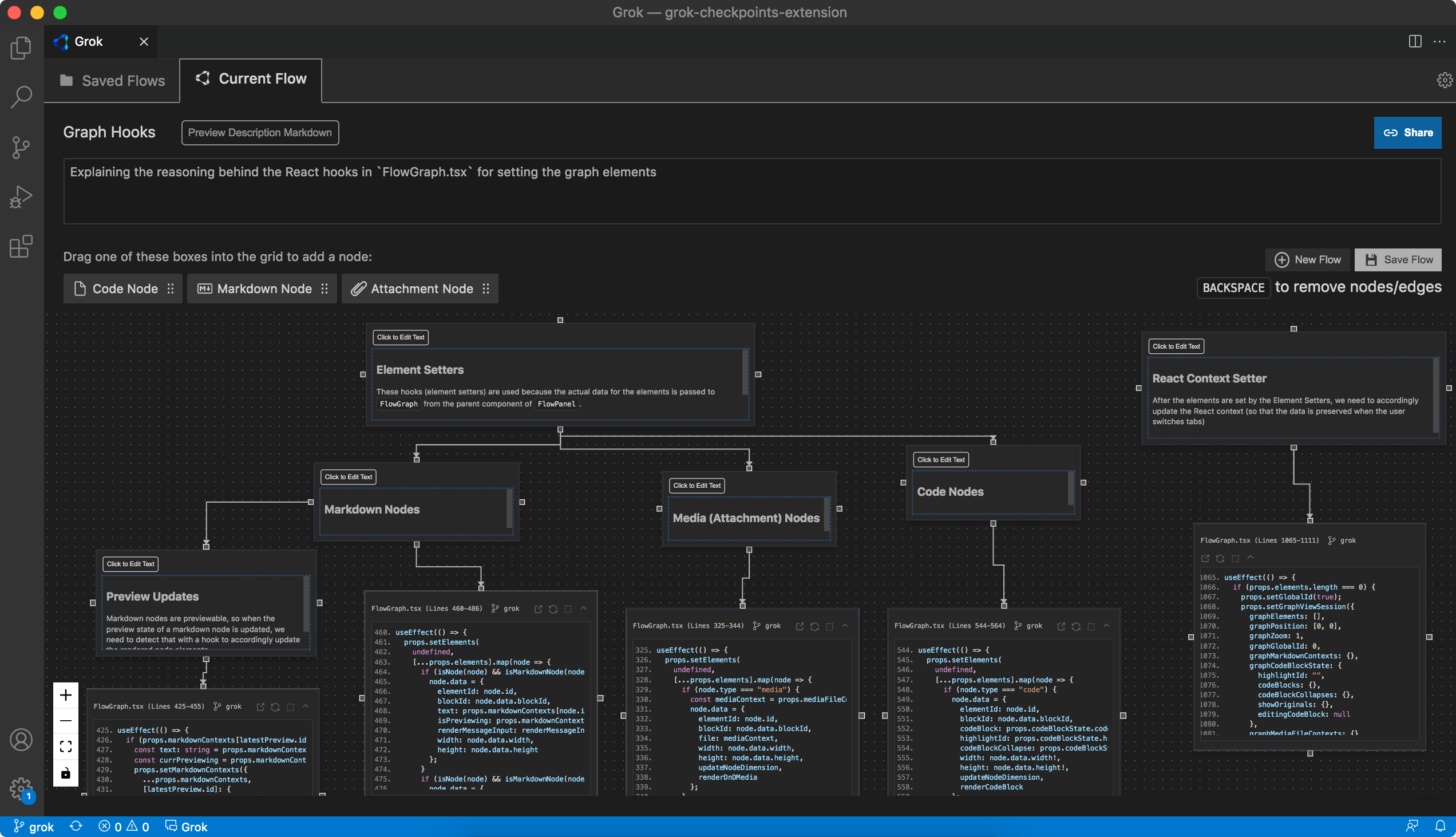Click Edit Text on Code Nodes node
The height and width of the screenshot is (837, 1456).
[940, 460]
